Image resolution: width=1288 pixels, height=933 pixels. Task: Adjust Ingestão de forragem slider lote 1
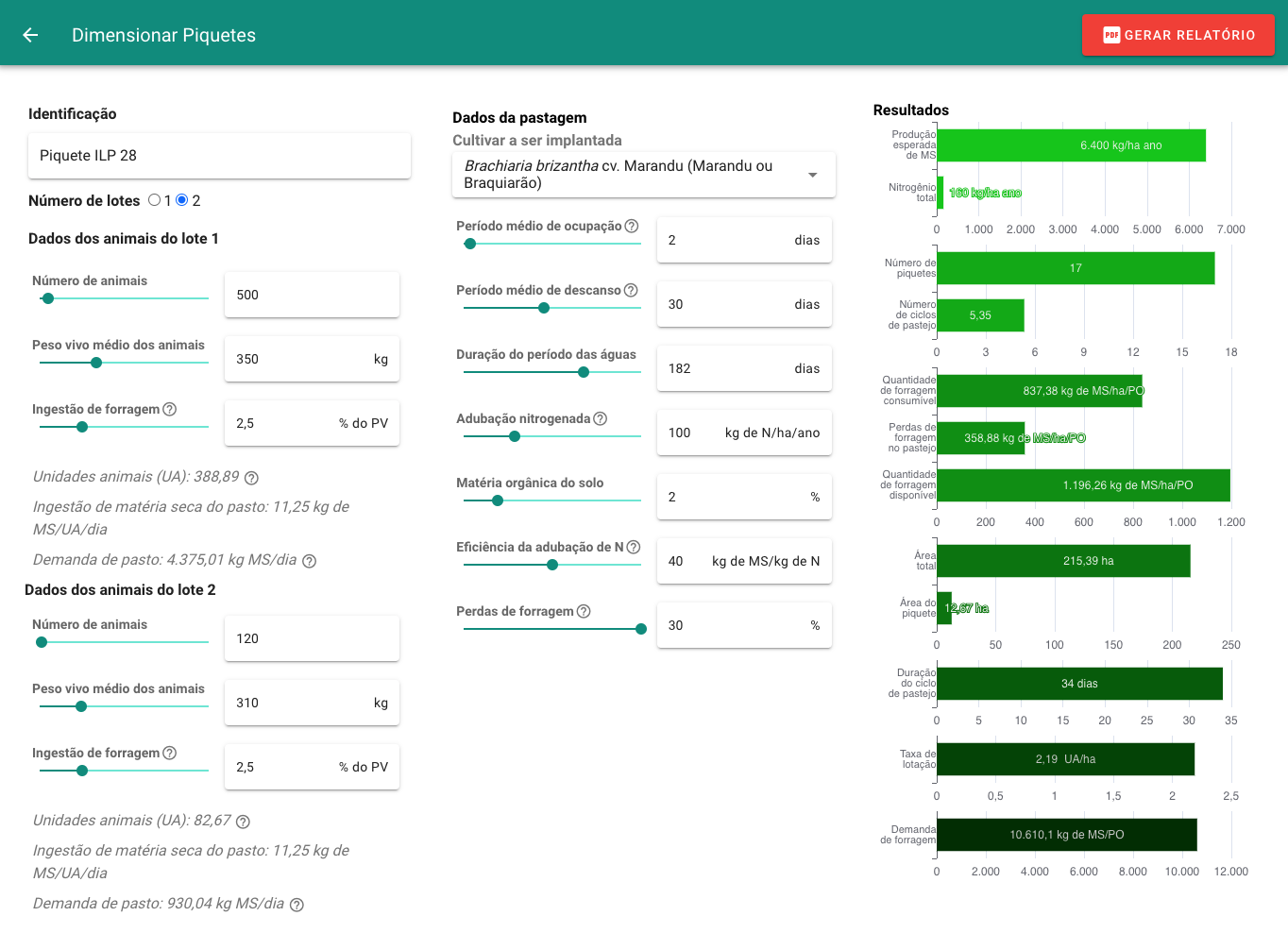click(x=124, y=427)
